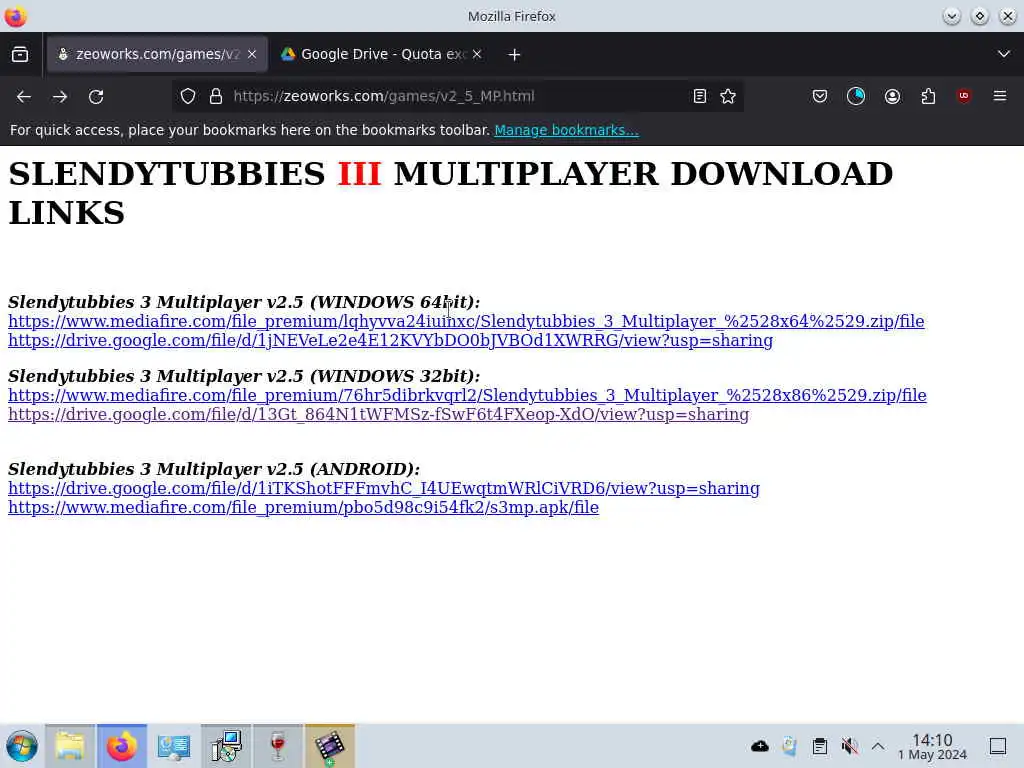Click the blue circular extension icon in toolbar

(x=856, y=96)
